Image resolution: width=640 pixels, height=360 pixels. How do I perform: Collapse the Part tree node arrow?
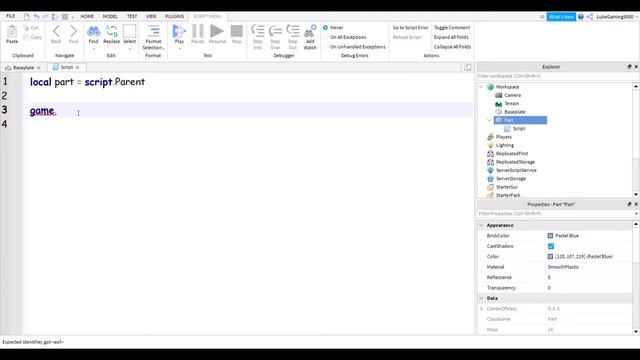[489, 120]
